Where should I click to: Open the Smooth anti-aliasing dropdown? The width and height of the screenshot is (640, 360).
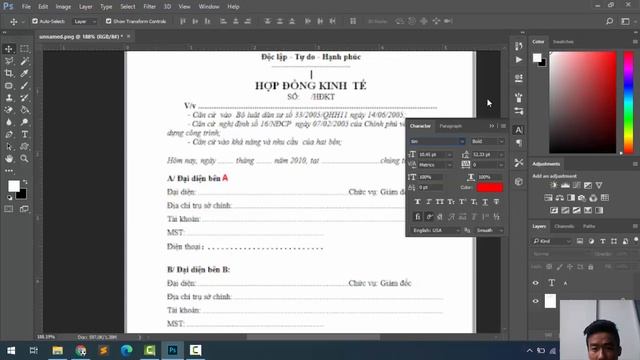coord(489,231)
